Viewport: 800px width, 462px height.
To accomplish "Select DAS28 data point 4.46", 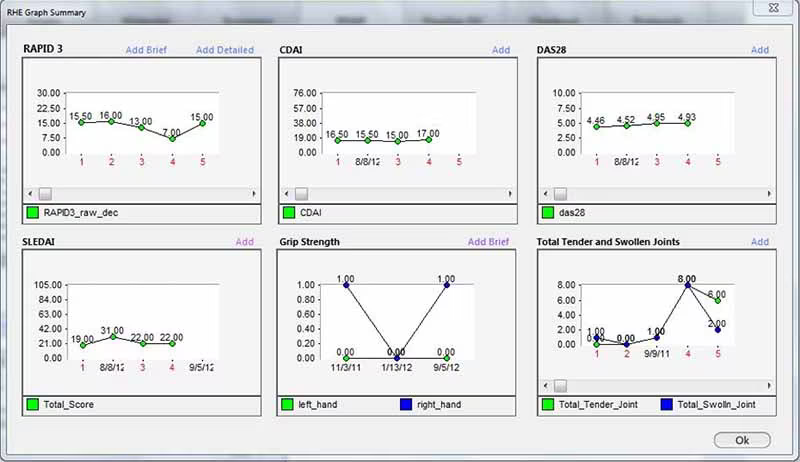I will coord(596,126).
